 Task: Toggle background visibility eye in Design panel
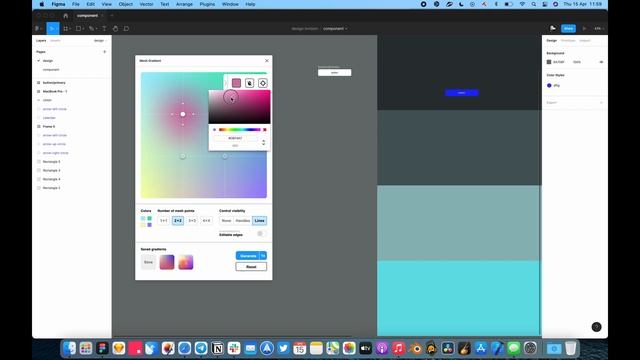[601, 62]
